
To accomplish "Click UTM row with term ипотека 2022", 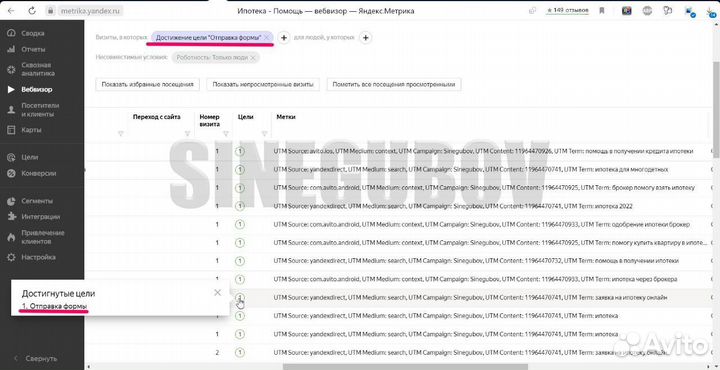I will (453, 206).
